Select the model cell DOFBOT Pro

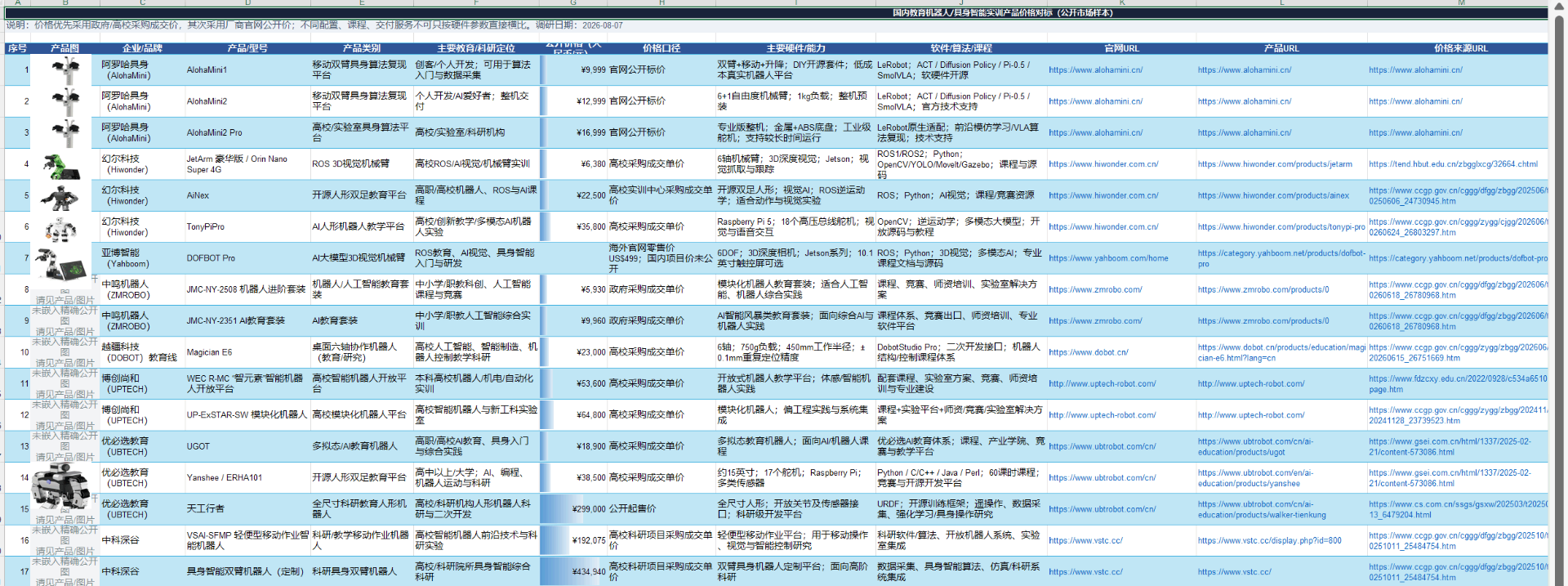pos(247,258)
